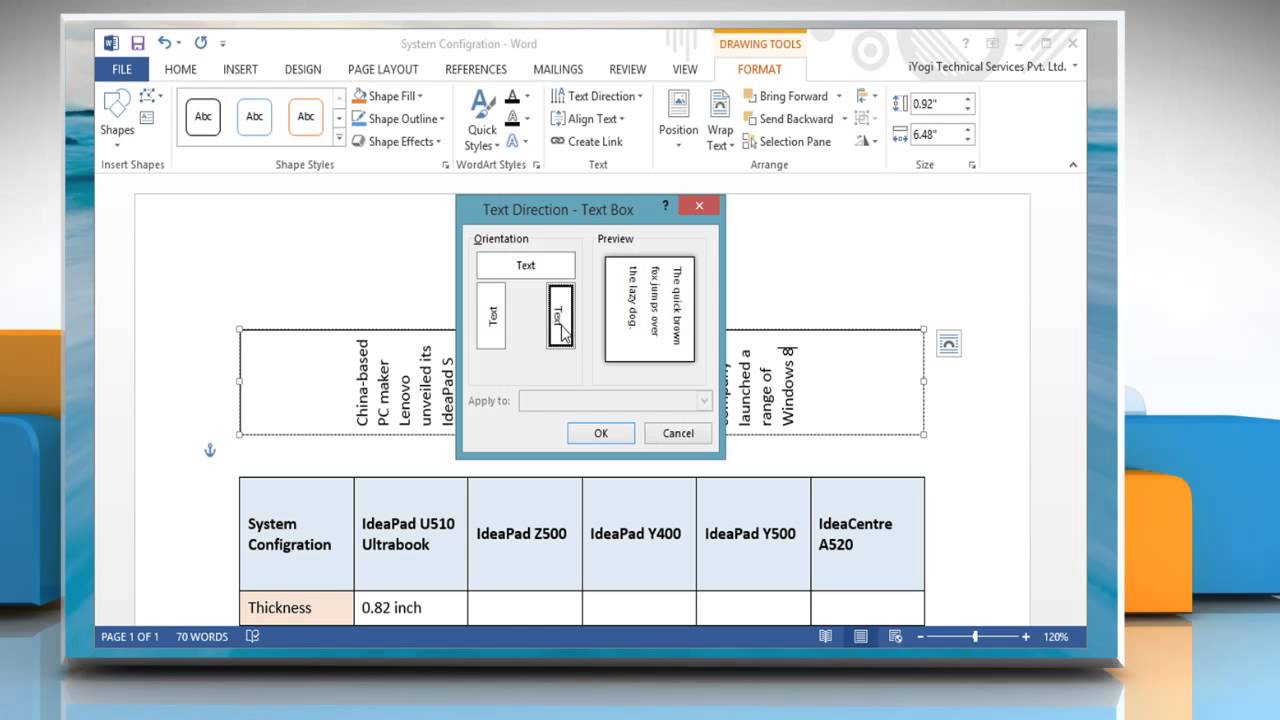Apply the blue outline Abc shape style

(x=254, y=117)
